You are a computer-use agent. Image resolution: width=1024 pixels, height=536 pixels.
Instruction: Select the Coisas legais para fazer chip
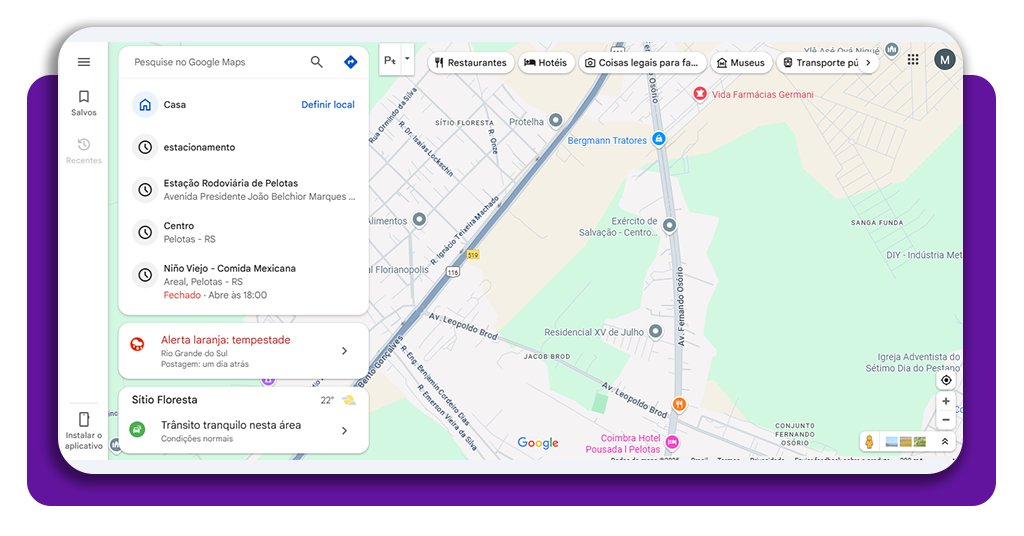click(x=643, y=63)
